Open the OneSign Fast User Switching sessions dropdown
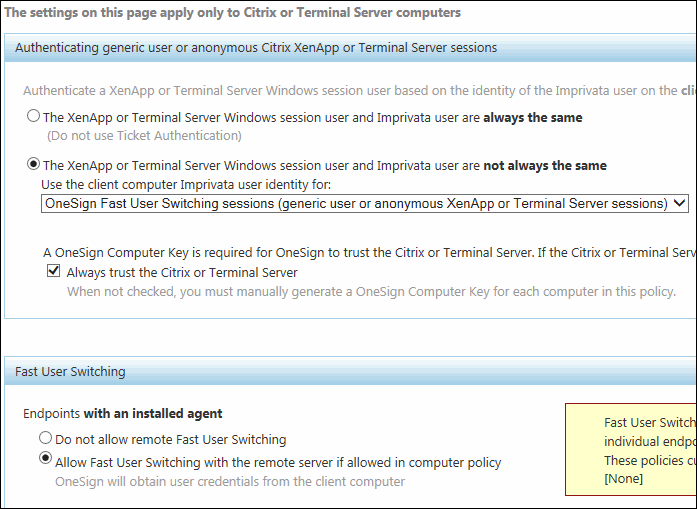 [365, 203]
